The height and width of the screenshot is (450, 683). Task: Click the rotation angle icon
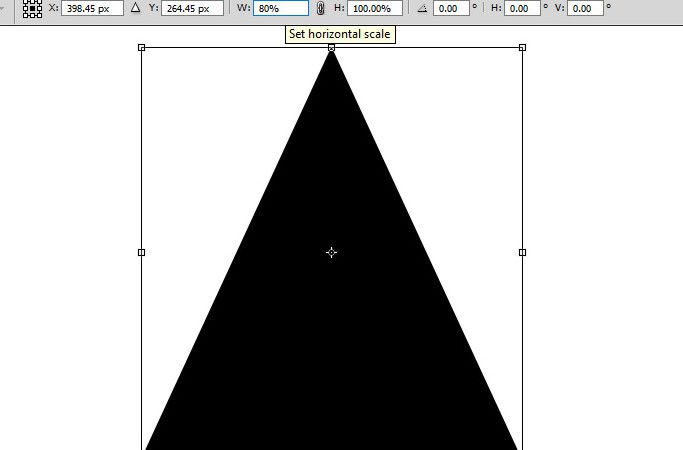pyautogui.click(x=421, y=8)
